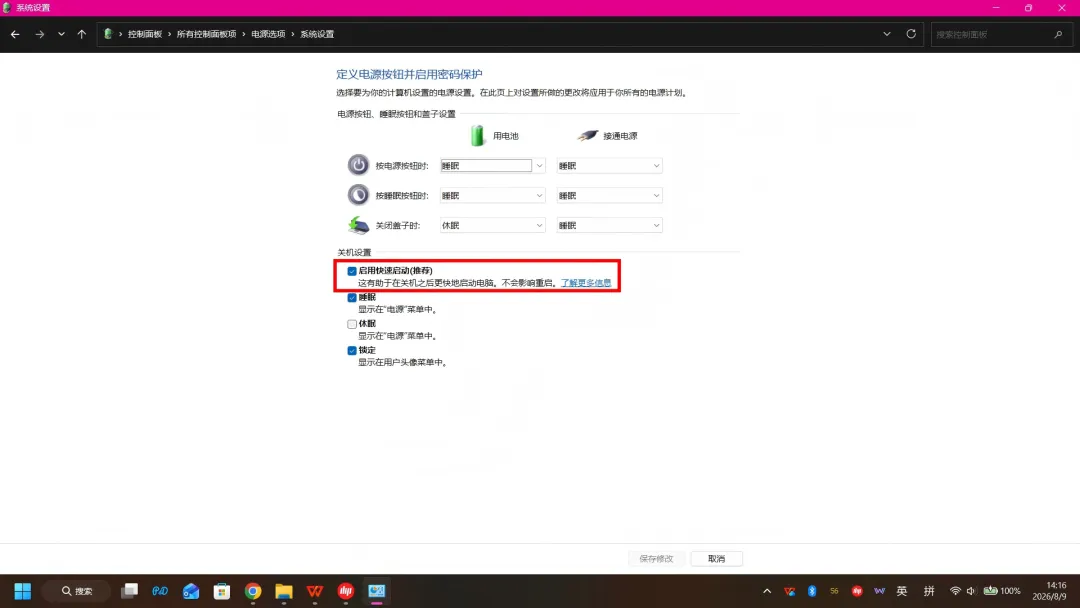The image size is (1080, 608).
Task: Click the red HP tray icon
Action: pyautogui.click(x=857, y=591)
